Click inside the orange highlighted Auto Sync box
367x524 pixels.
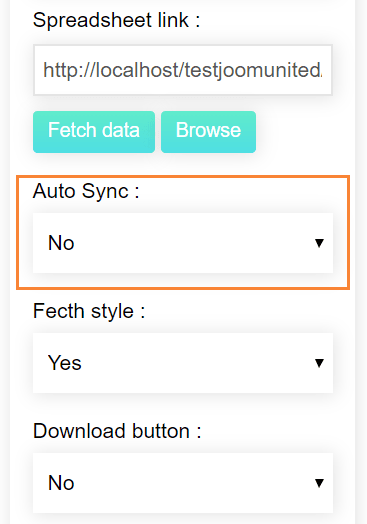pos(183,232)
